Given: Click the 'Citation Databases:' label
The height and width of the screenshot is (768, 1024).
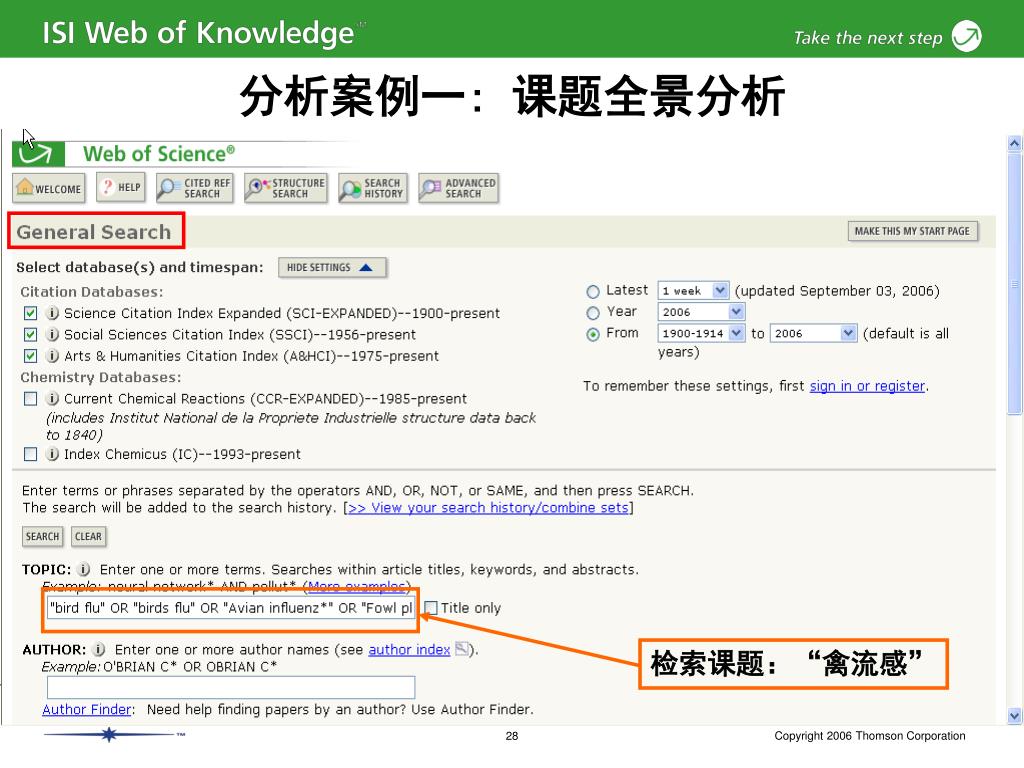Looking at the screenshot, I should (x=92, y=292).
